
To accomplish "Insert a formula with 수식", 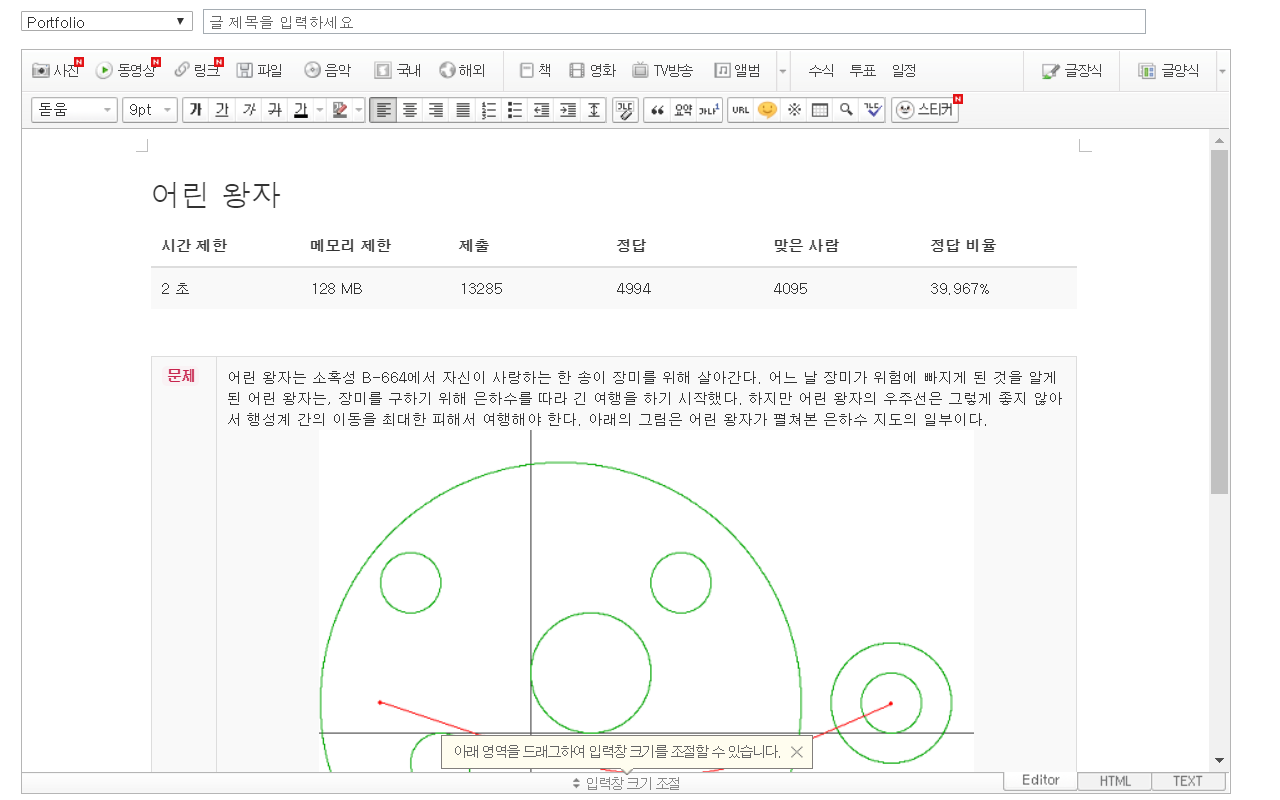I will 821,71.
